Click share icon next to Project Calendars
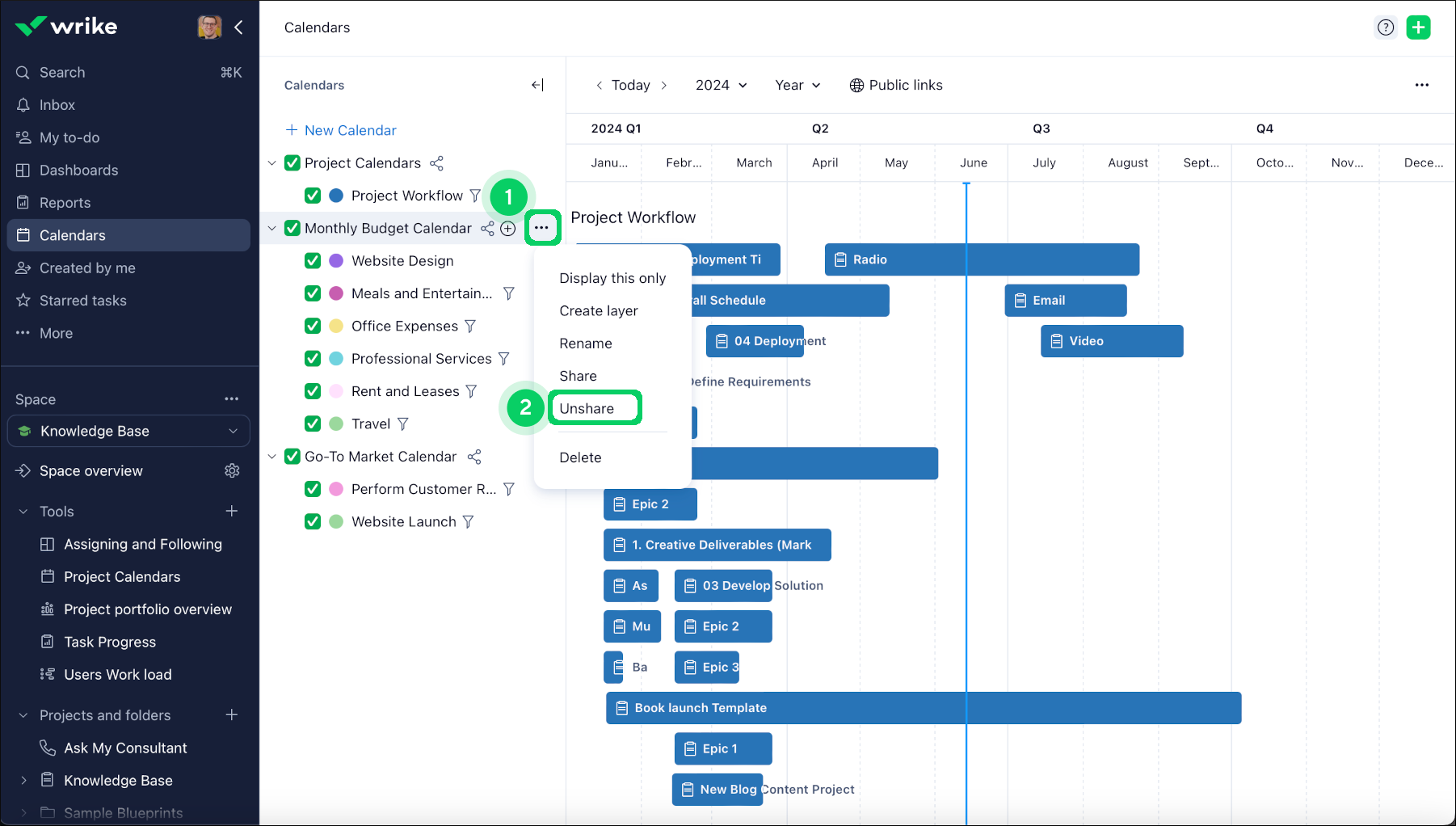 pos(436,163)
